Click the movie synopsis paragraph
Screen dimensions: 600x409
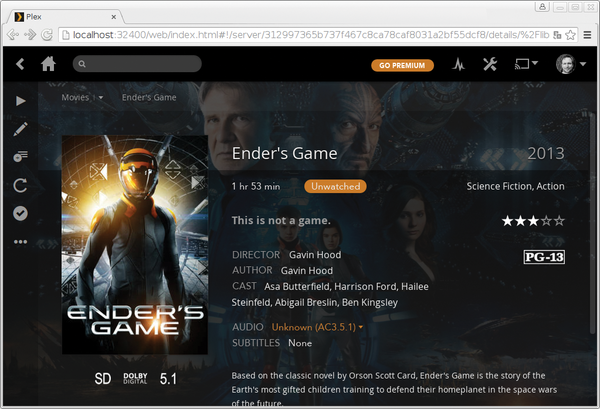pyautogui.click(x=394, y=389)
